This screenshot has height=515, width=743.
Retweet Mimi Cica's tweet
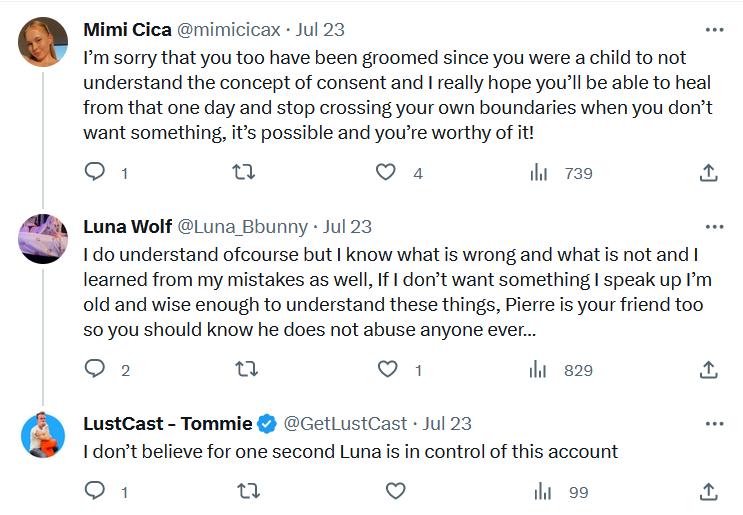click(244, 173)
